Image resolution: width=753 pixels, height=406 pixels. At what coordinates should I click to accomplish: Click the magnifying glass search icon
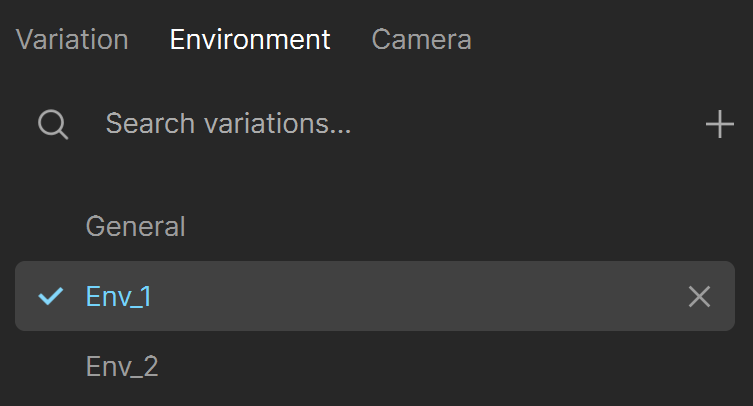(53, 124)
